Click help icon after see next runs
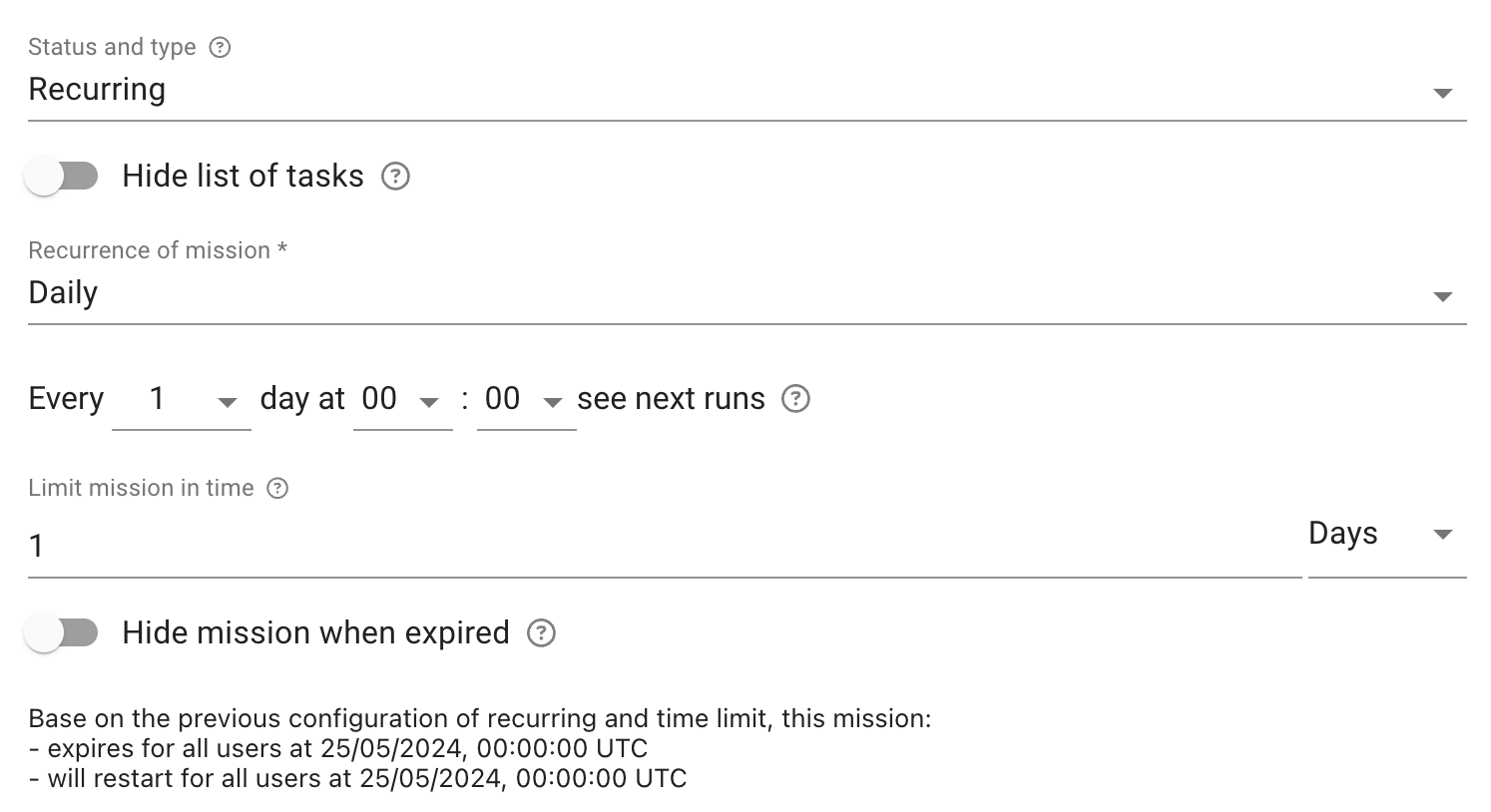 click(795, 399)
